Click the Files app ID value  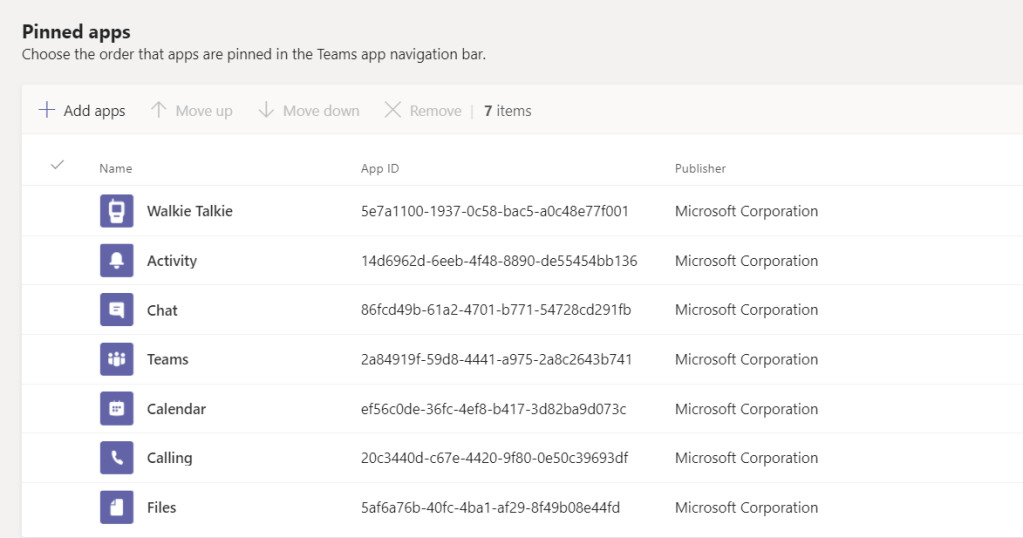tap(490, 507)
